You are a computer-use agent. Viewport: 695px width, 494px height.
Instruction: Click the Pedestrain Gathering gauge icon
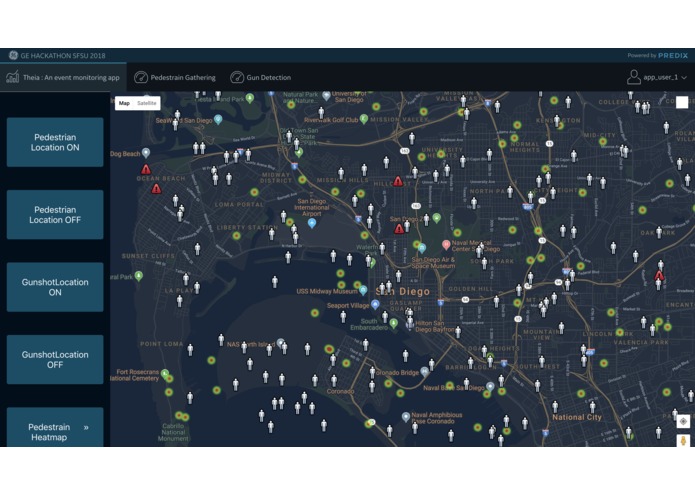(x=141, y=78)
